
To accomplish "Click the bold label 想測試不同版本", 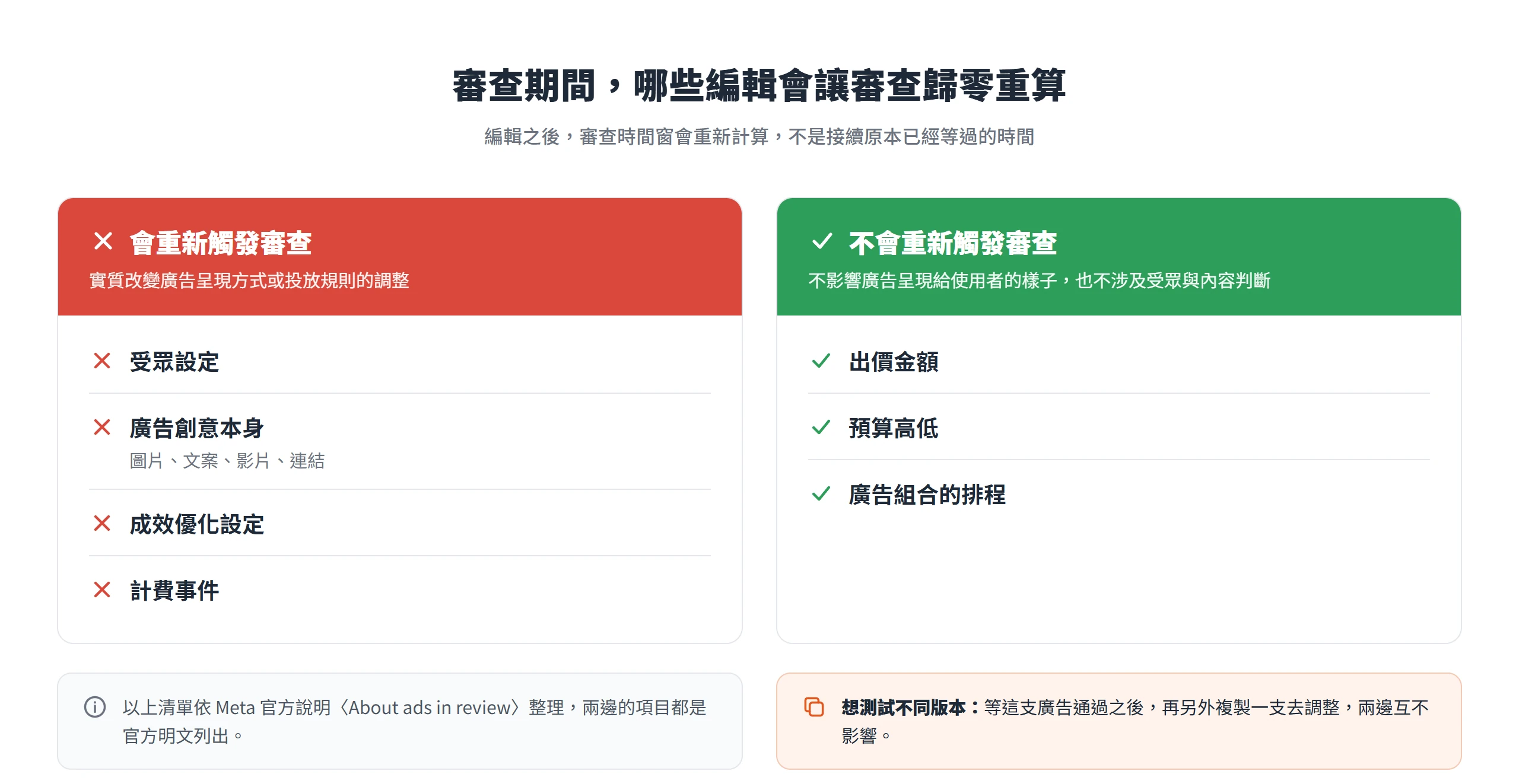I will pyautogui.click(x=910, y=707).
